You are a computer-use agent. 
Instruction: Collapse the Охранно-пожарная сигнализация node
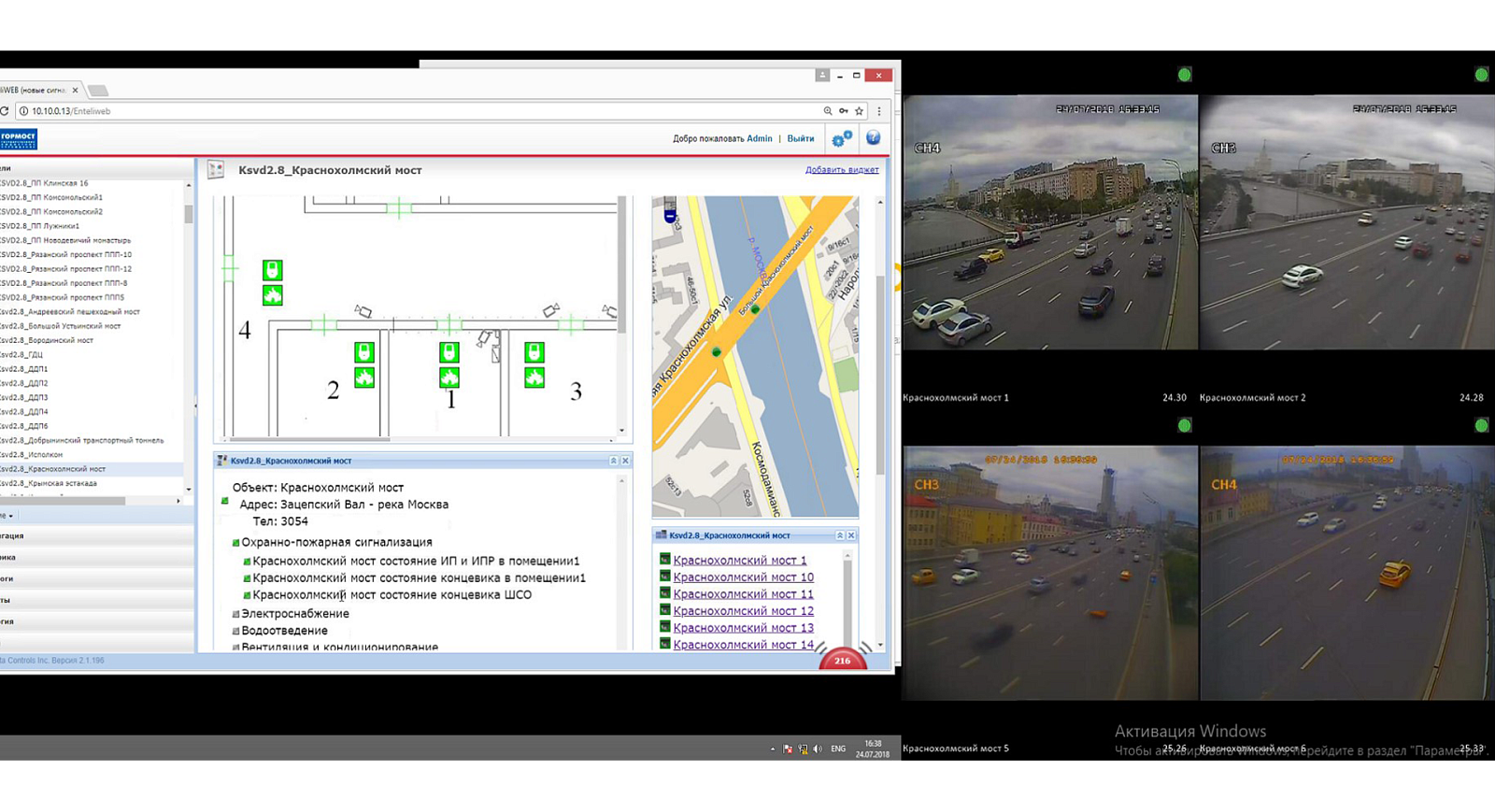[235, 543]
